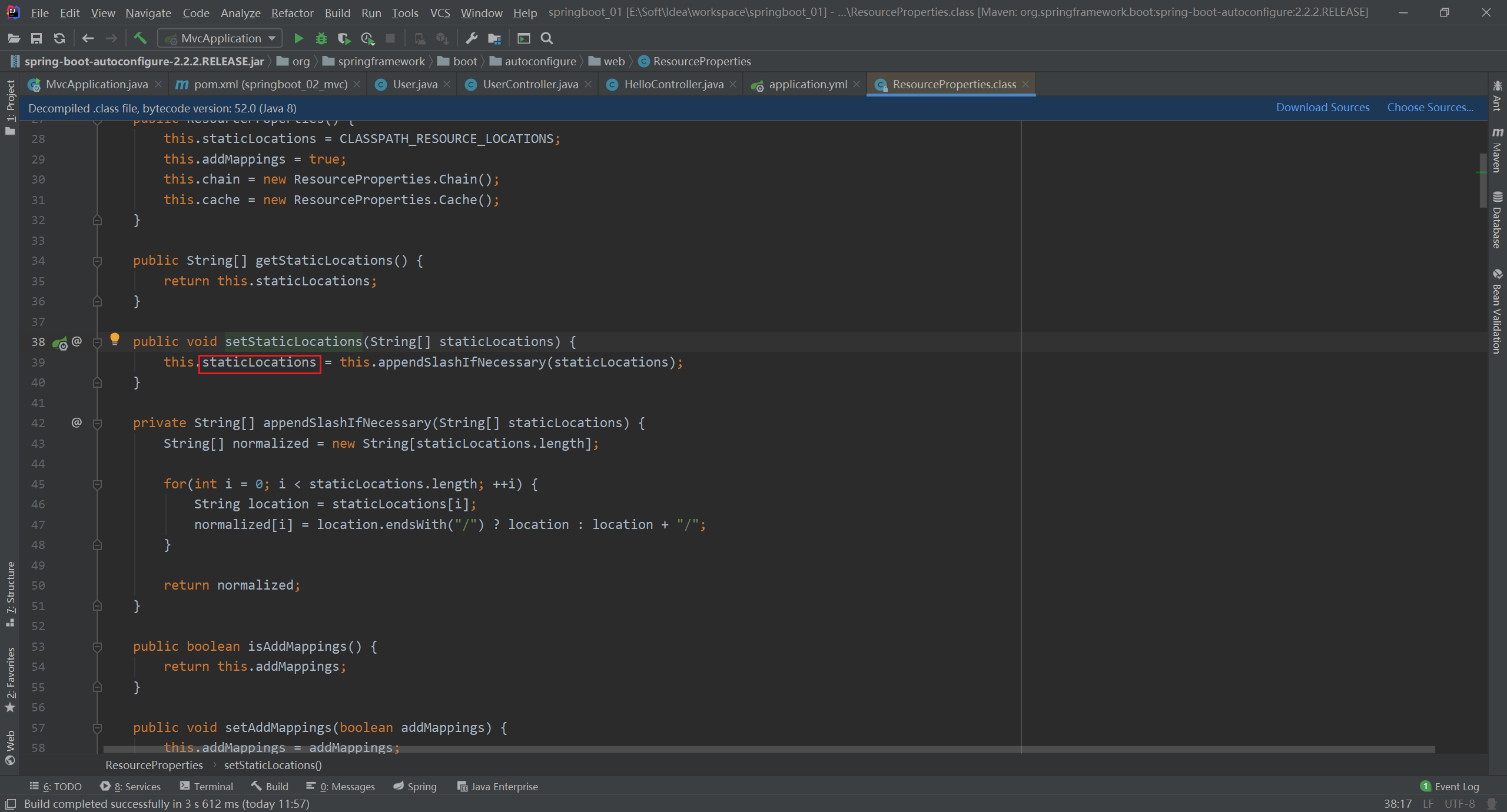The width and height of the screenshot is (1507, 812).
Task: Open the Structure tool window sidebar
Action: click(x=10, y=594)
